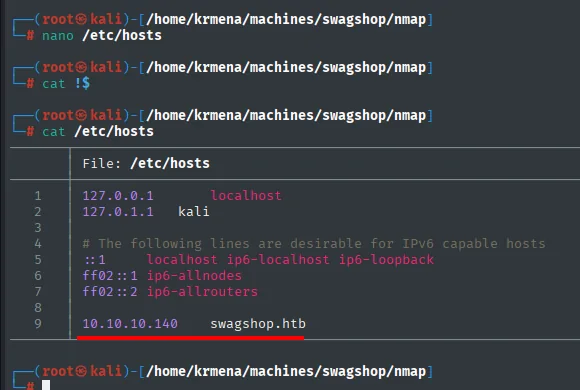Click IP address 127.0.1.1 on line 2
Screen dimensions: 580x390
118,212
